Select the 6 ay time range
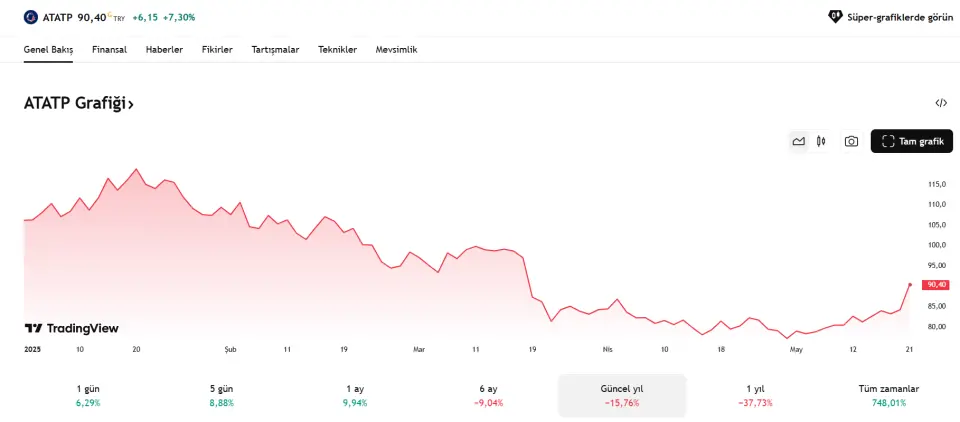This screenshot has height=422, width=960. (x=488, y=396)
